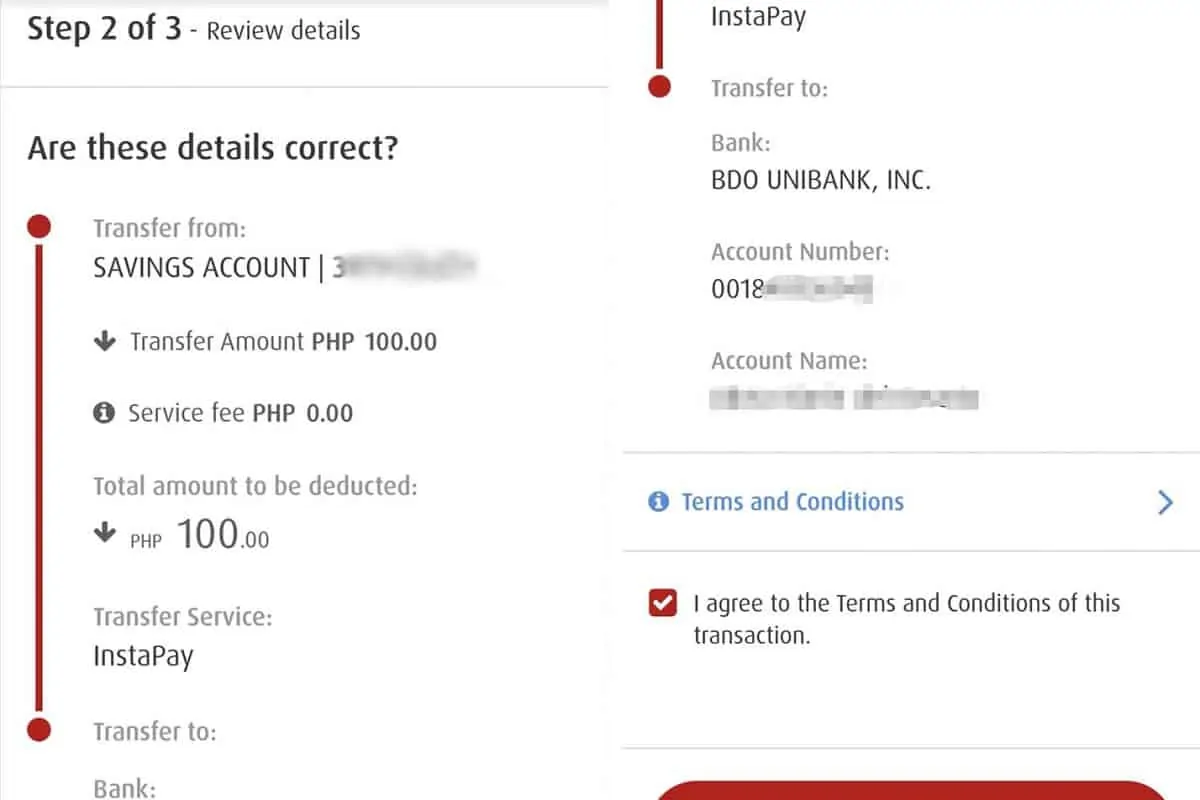The height and width of the screenshot is (800, 1200).
Task: Click the blue info icon beside Terms and Conditions
Action: point(658,502)
